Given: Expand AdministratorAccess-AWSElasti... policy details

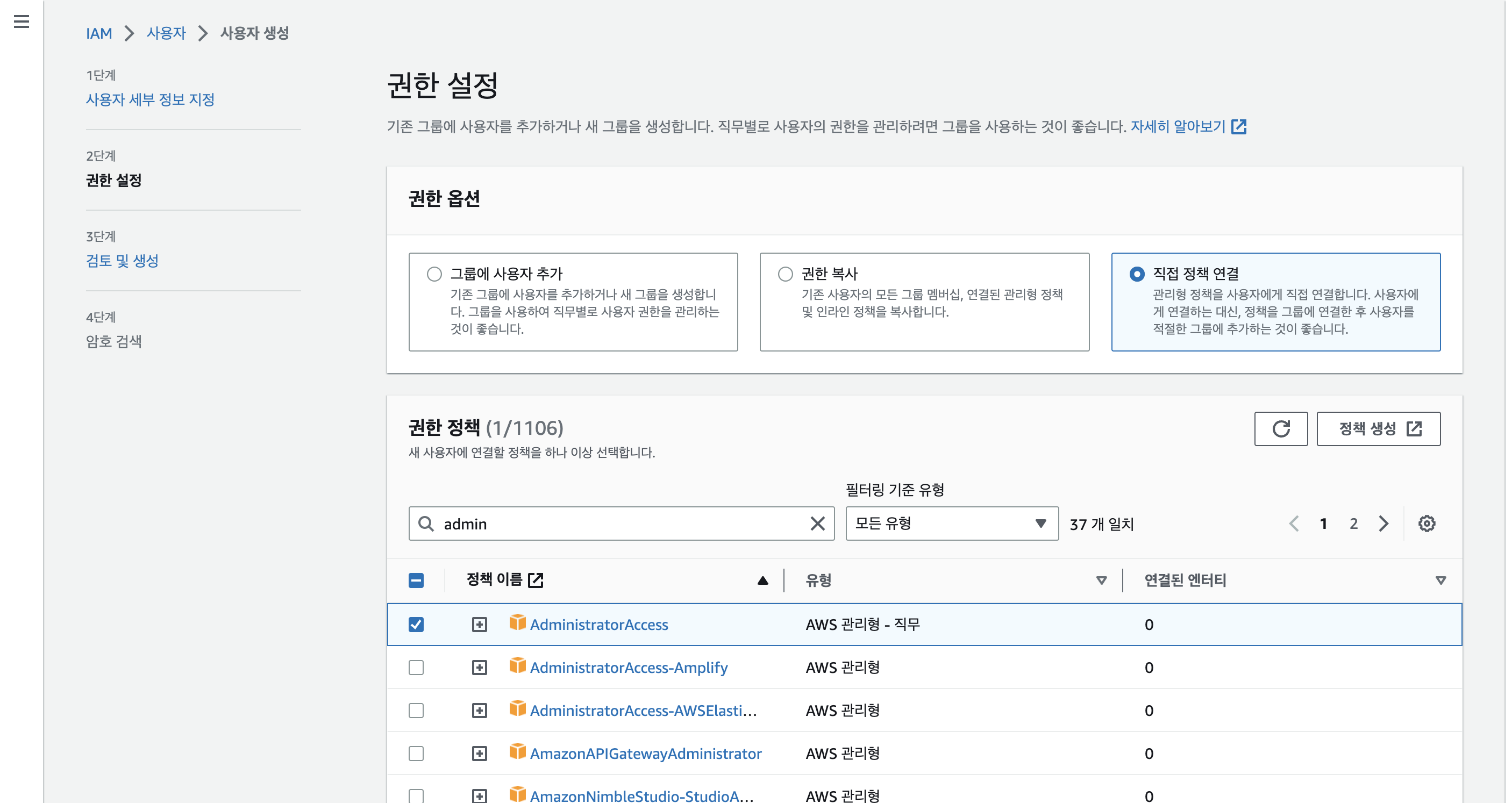Looking at the screenshot, I should click(x=480, y=711).
